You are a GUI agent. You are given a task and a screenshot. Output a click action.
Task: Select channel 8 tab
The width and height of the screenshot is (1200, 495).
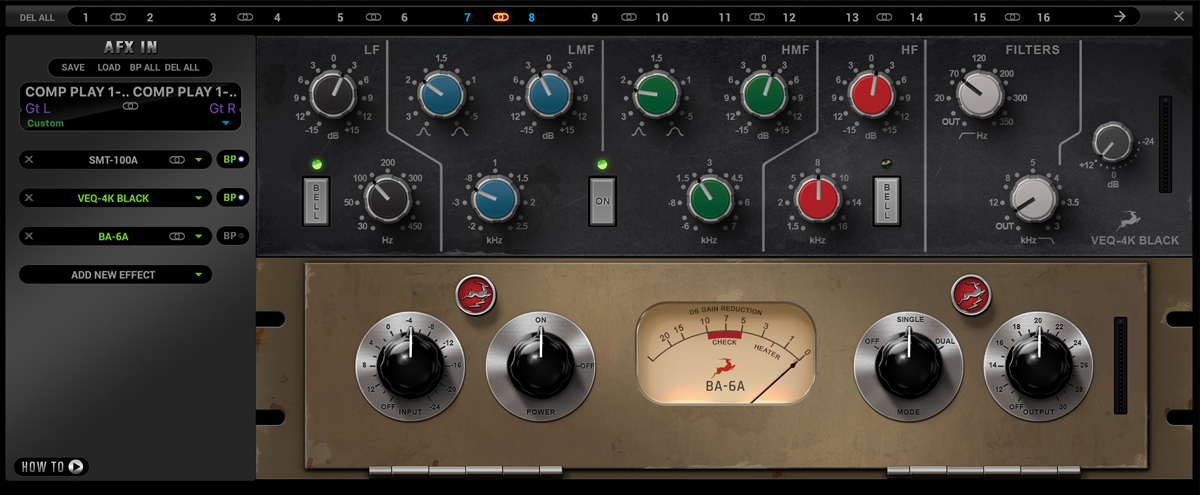click(532, 17)
